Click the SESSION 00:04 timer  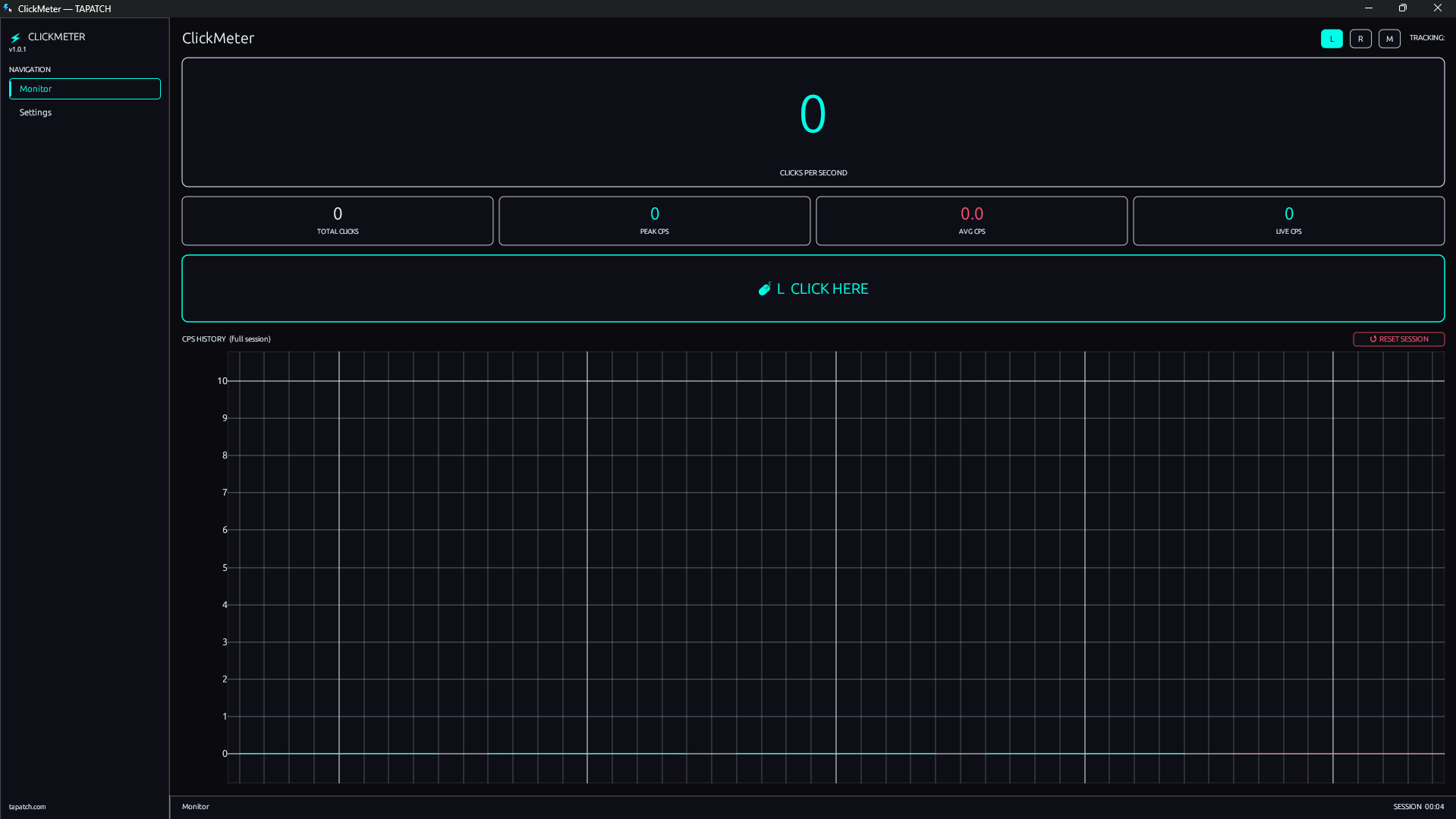click(1418, 807)
